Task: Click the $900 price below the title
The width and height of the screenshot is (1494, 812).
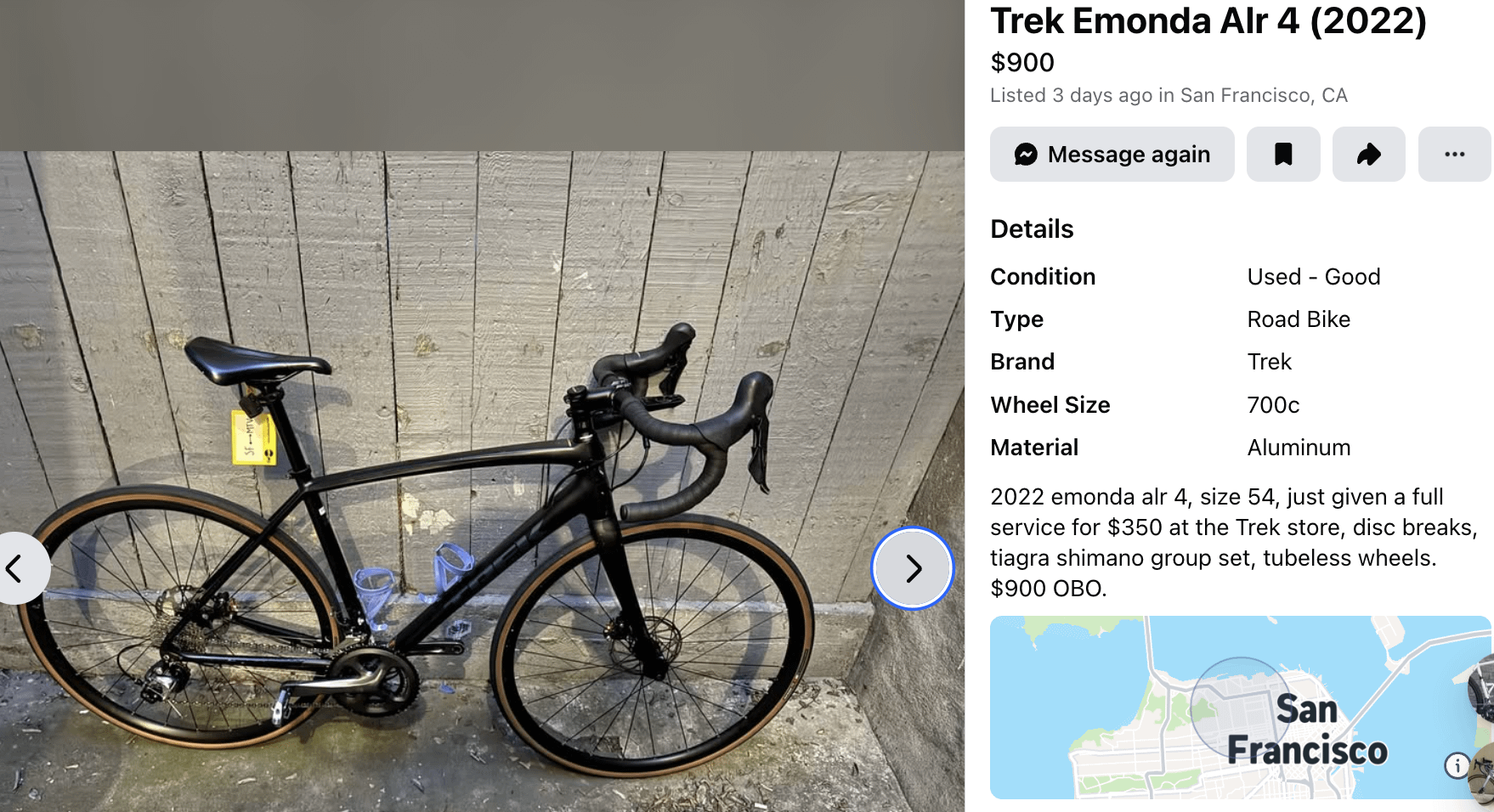Action: tap(1021, 62)
